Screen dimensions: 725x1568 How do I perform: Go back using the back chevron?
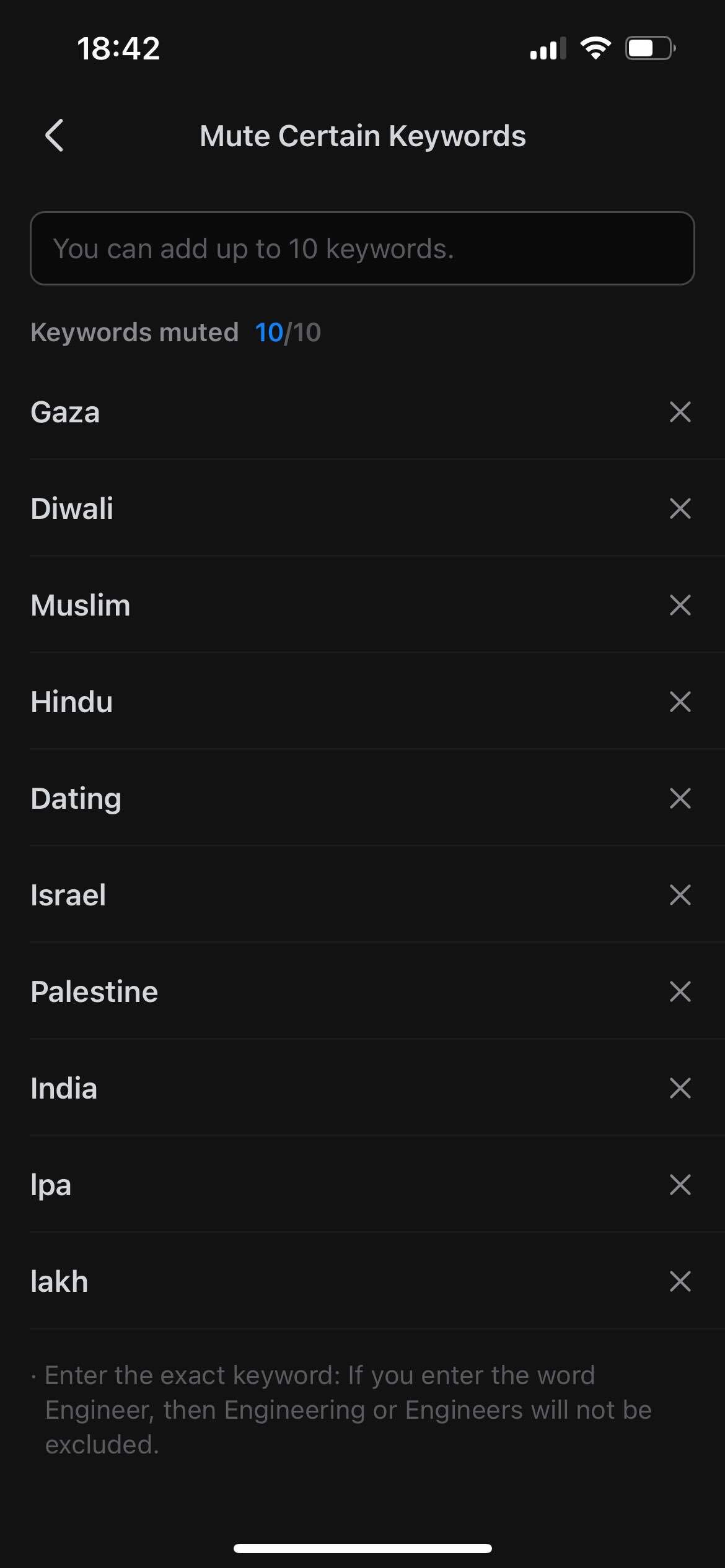tap(55, 135)
